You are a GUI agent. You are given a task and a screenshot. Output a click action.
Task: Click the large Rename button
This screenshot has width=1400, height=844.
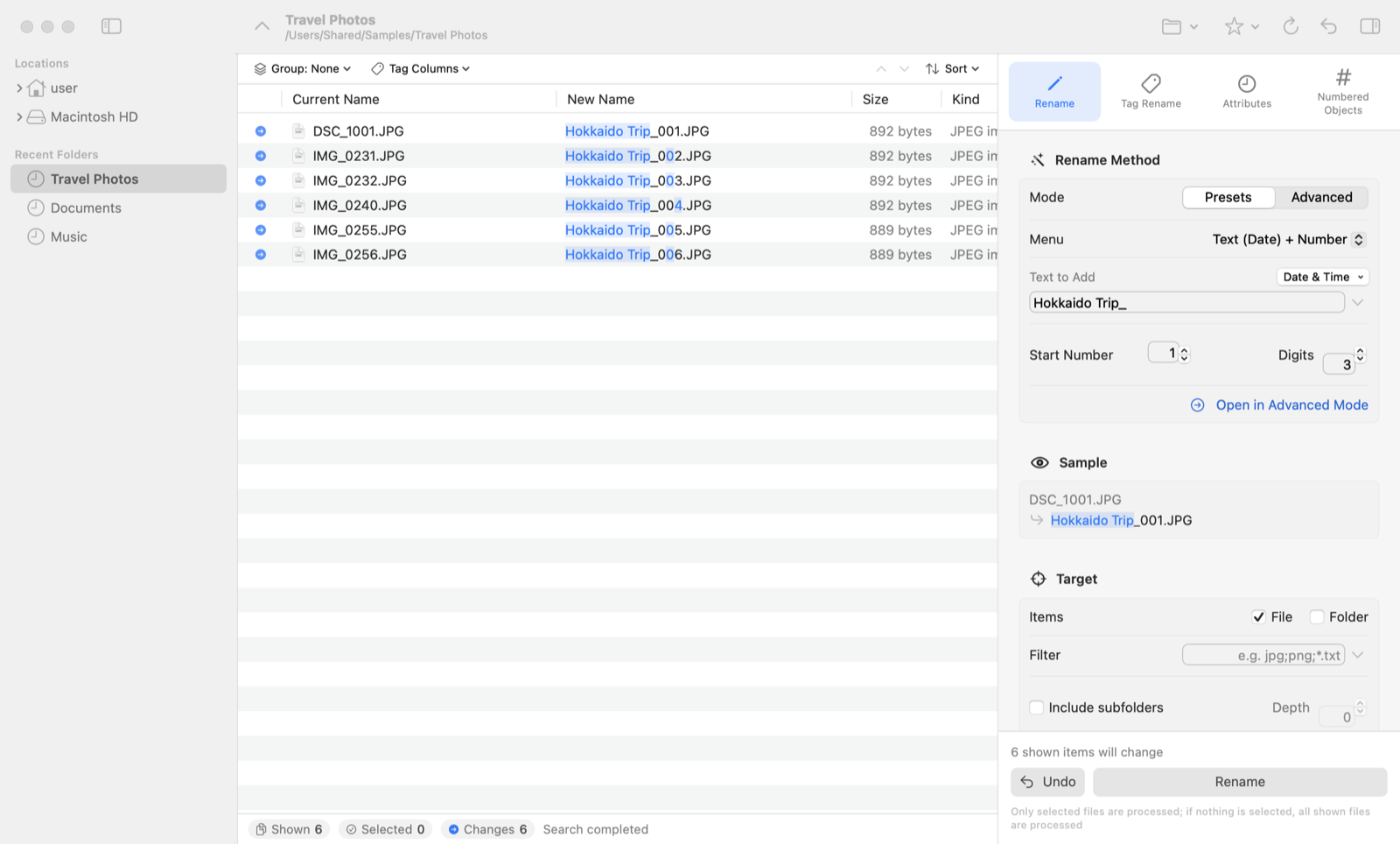pos(1240,782)
